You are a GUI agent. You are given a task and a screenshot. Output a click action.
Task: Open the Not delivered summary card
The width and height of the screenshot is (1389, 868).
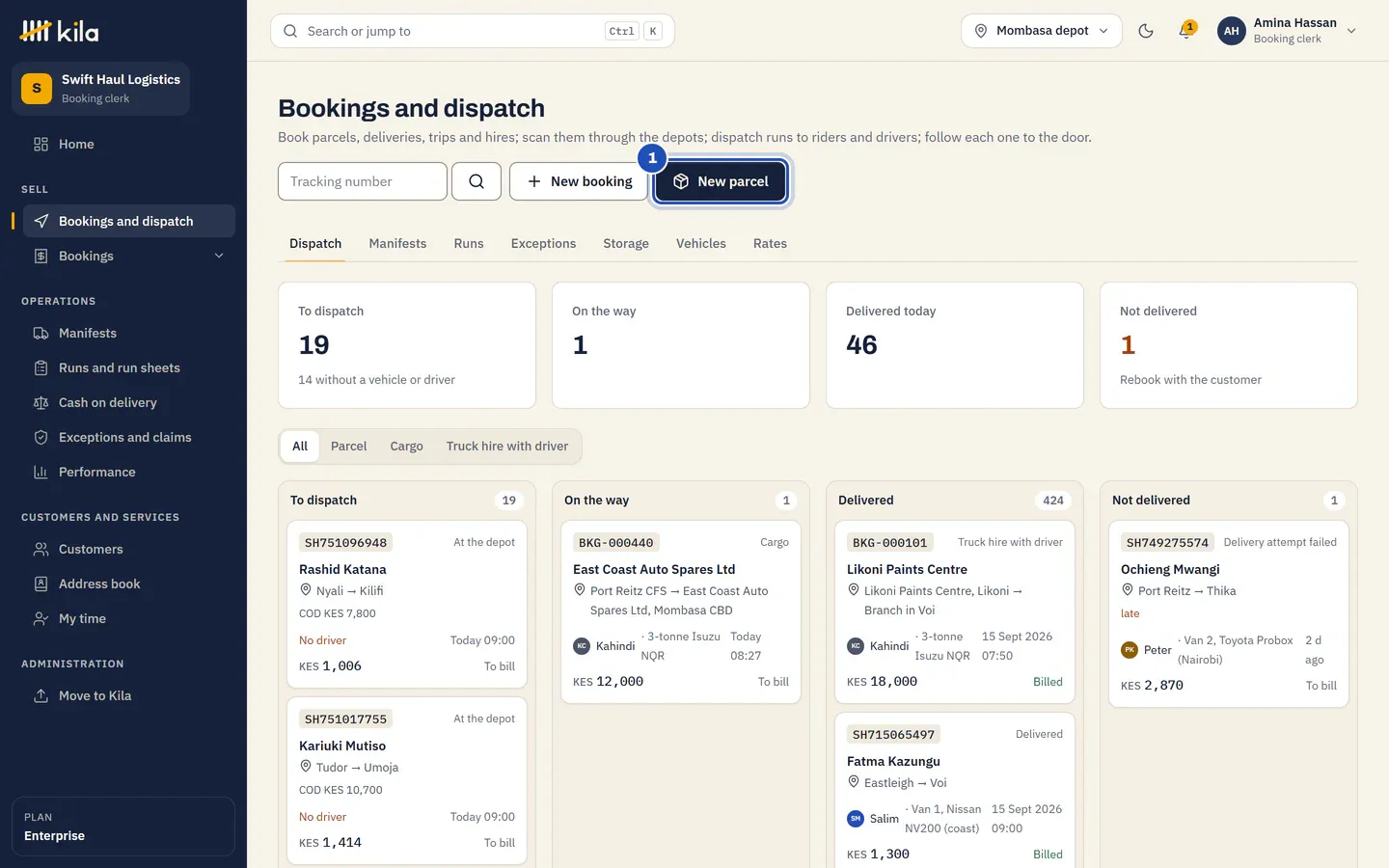tap(1229, 345)
